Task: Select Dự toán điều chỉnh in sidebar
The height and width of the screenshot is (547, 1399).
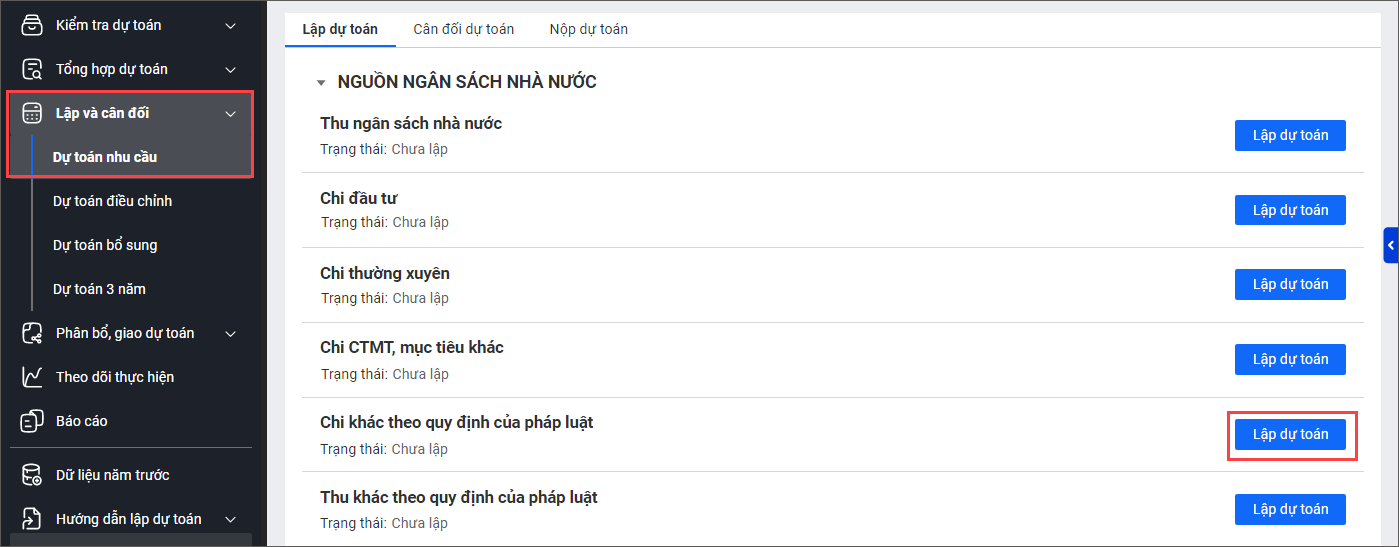Action: [112, 201]
